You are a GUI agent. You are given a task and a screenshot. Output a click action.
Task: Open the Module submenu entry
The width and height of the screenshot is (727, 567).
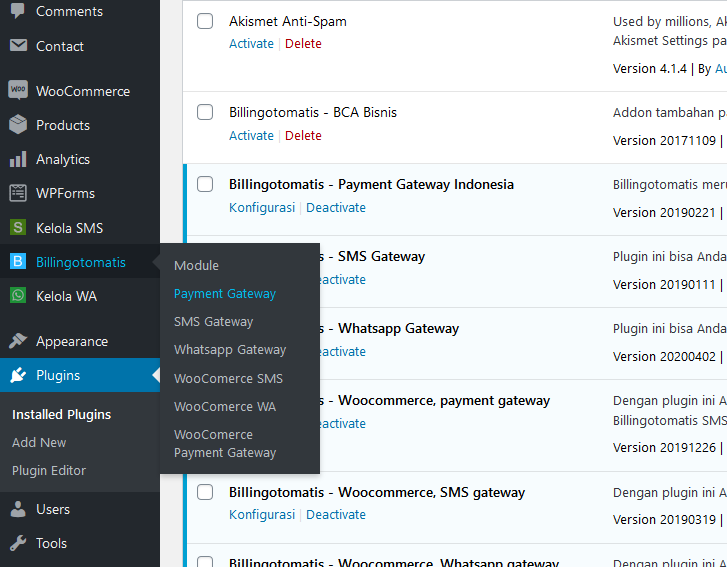(x=196, y=266)
